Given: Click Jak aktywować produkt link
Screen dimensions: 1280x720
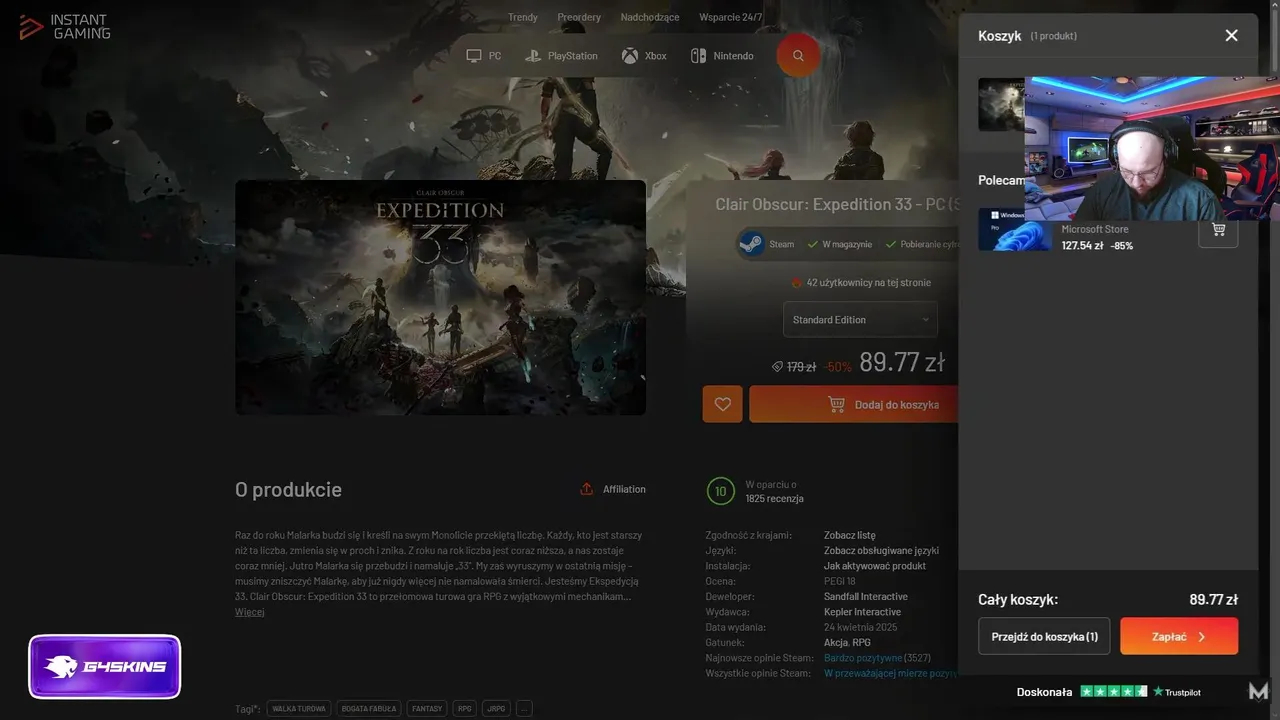Looking at the screenshot, I should point(874,566).
